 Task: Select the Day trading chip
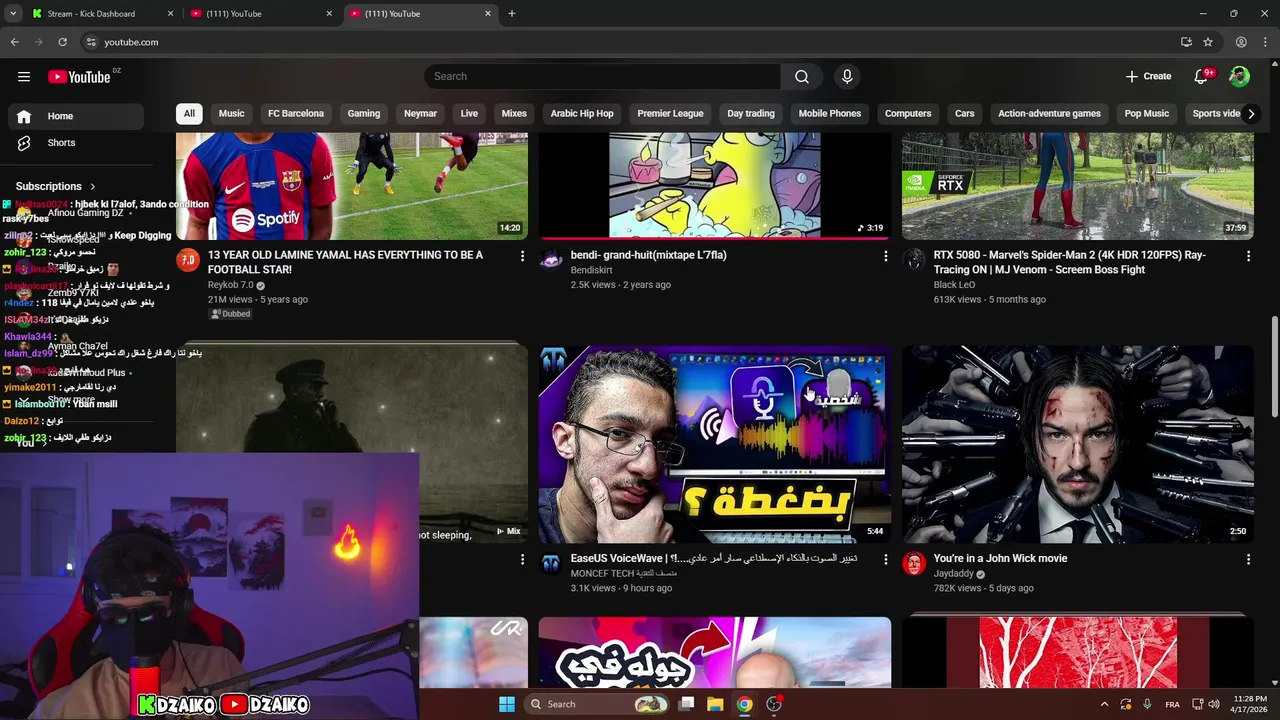pyautogui.click(x=751, y=114)
